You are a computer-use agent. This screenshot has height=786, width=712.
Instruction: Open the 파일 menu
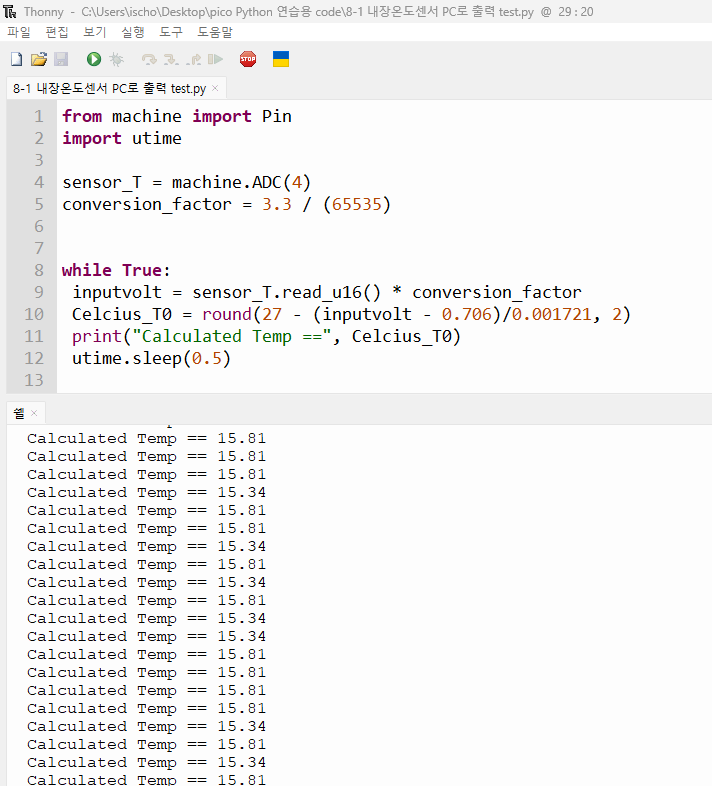[x=19, y=32]
